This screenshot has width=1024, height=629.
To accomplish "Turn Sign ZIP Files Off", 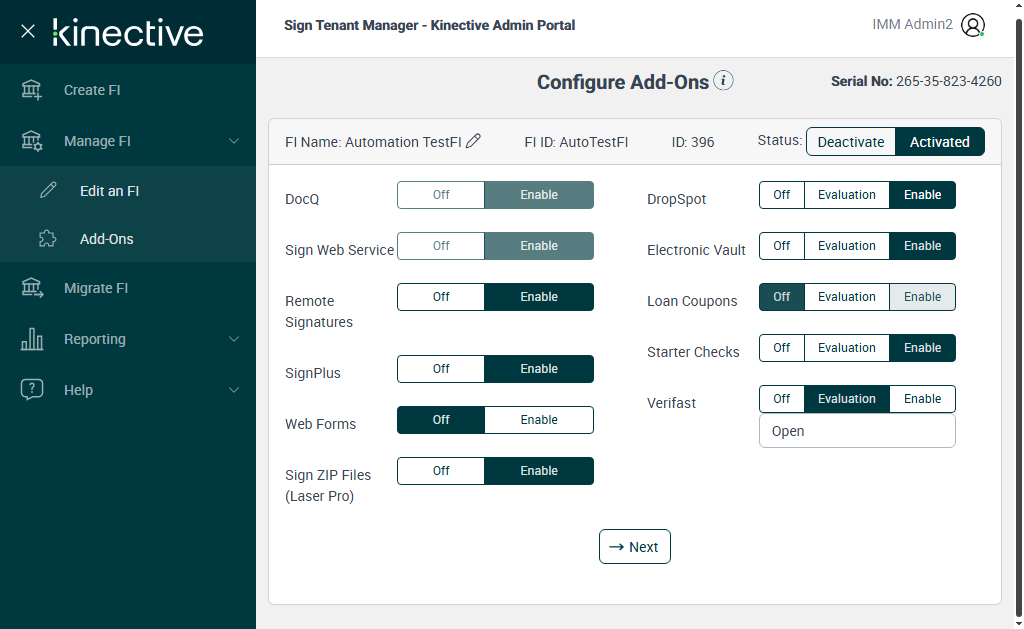I will tap(441, 470).
